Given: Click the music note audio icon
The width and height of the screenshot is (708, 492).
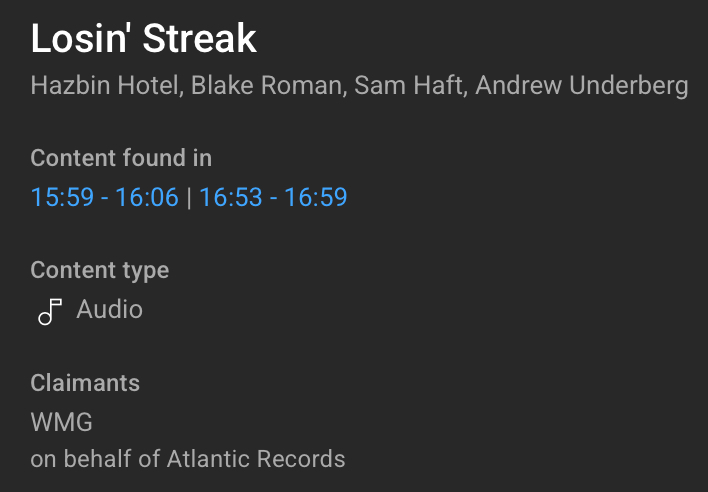Looking at the screenshot, I should [49, 312].
